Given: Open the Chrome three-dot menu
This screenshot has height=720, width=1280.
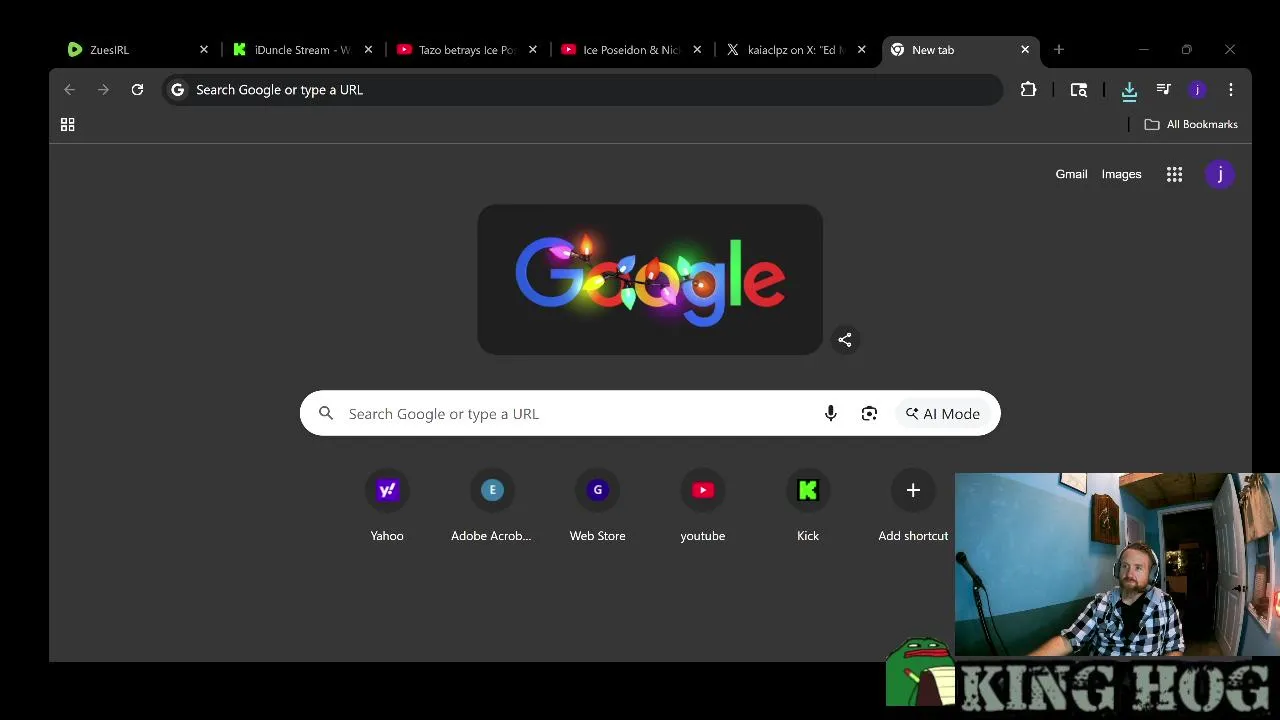Looking at the screenshot, I should [1231, 90].
